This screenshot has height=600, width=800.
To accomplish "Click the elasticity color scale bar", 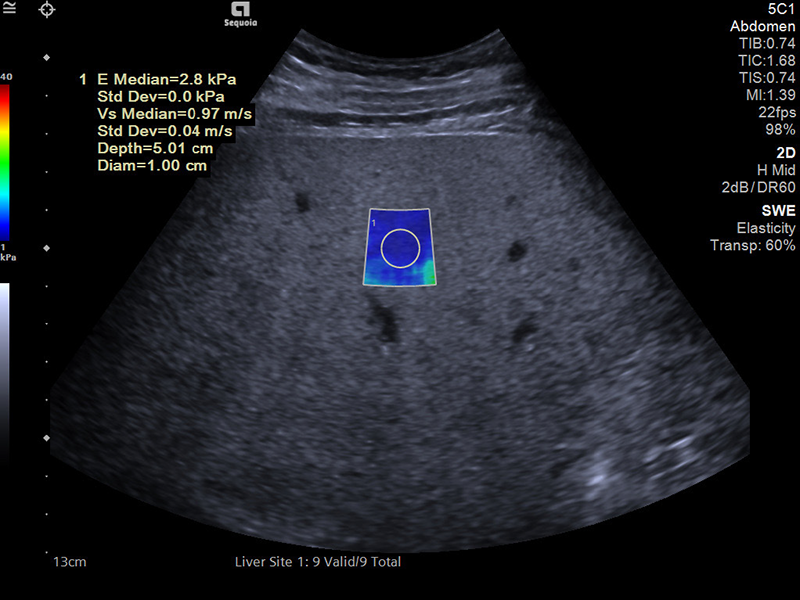I will tap(6, 162).
